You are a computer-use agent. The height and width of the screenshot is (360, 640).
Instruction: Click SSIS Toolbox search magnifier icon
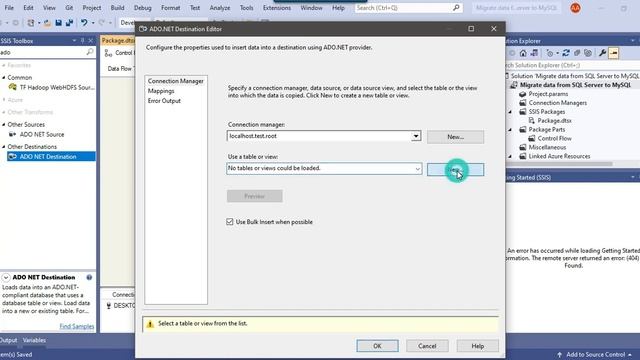click(90, 52)
